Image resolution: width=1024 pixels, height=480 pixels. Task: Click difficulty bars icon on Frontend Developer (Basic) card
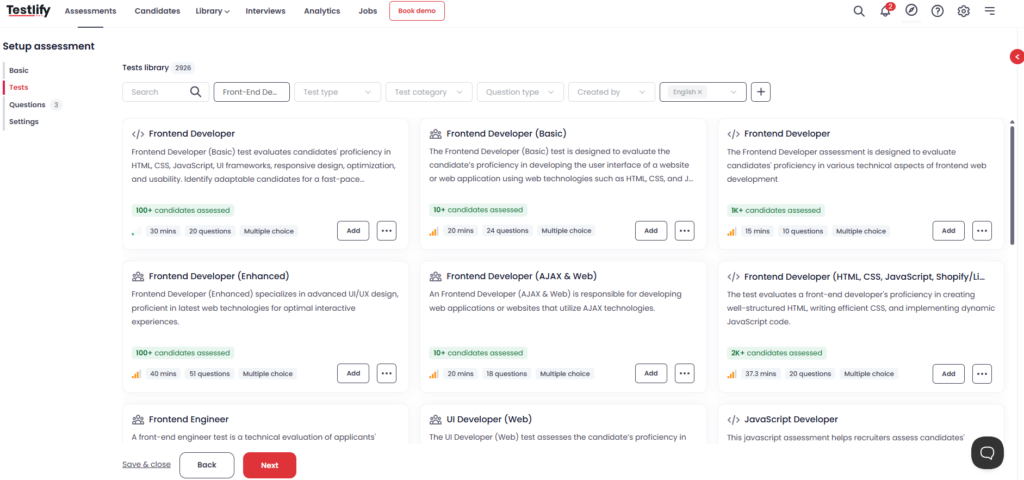point(434,231)
